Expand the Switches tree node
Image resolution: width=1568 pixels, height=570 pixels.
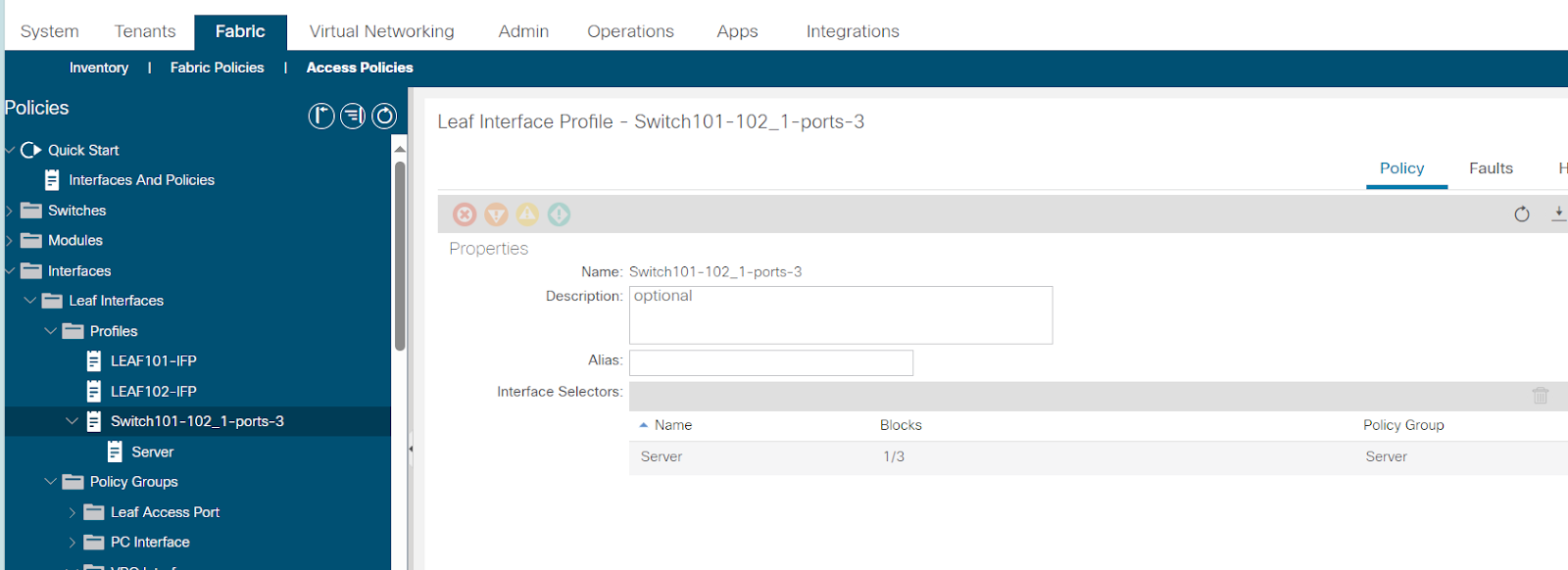(10, 211)
